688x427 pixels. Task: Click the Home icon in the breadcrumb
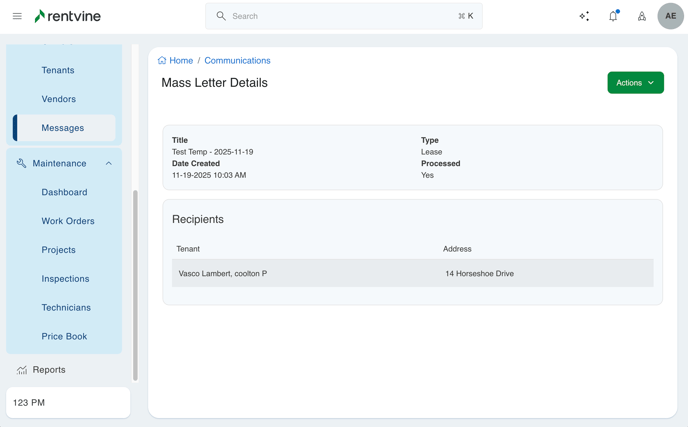(162, 61)
